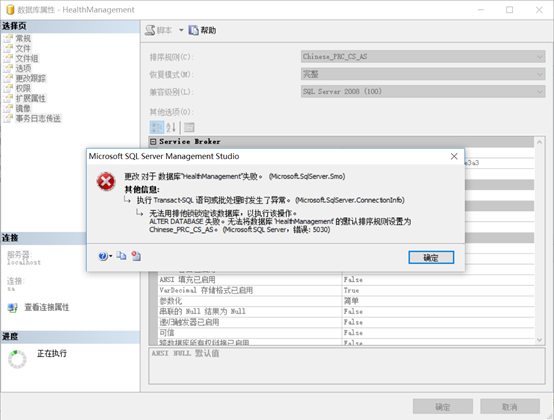
Task: Click the scroll up arrow of property grid
Action: tap(540, 142)
